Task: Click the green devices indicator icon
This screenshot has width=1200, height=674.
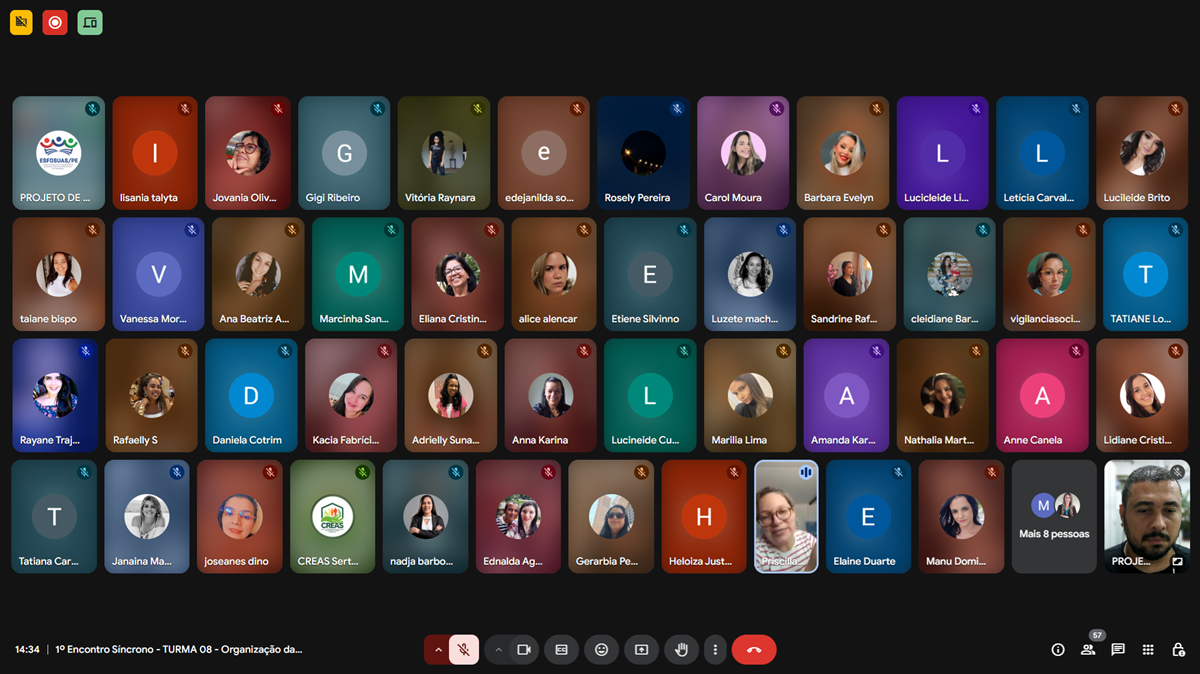Action: tap(90, 22)
